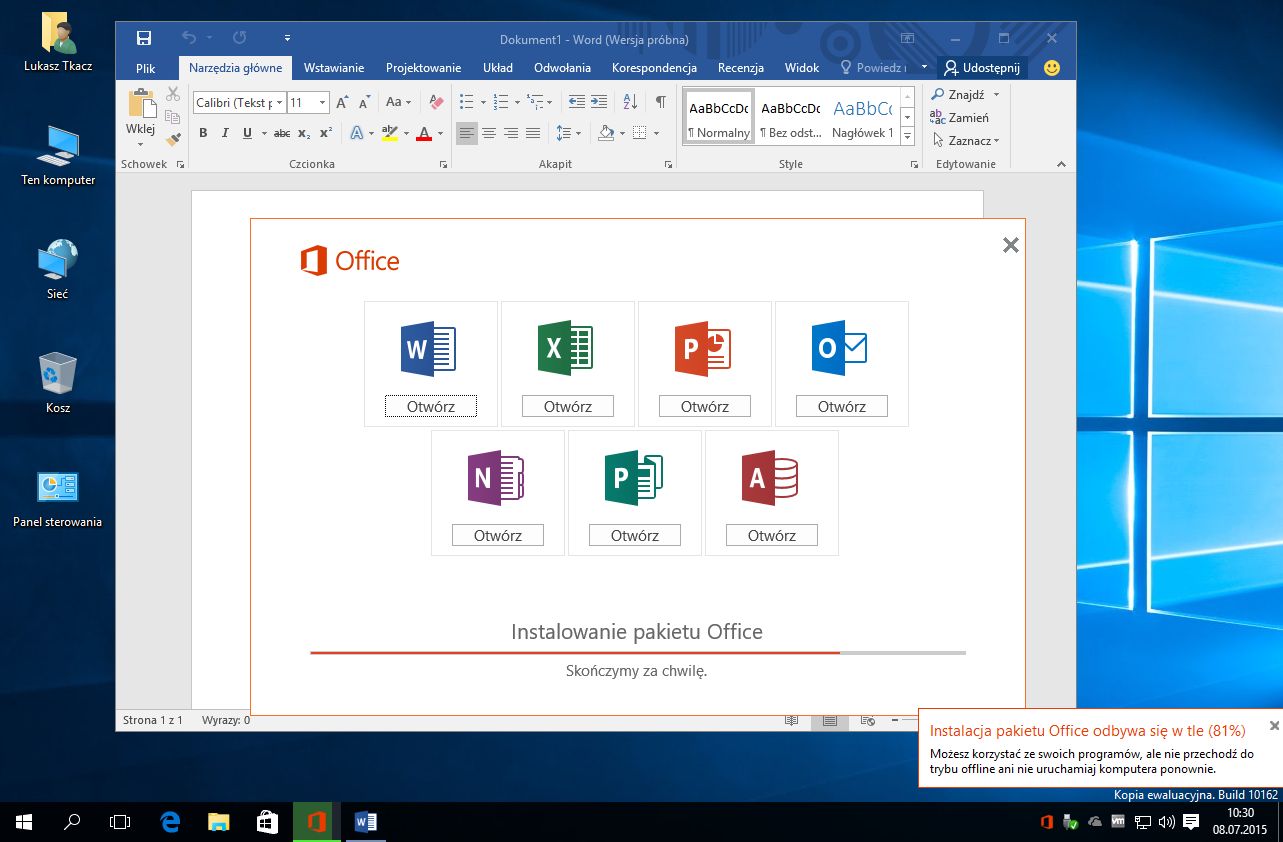Click the Otwórz button under OneNote

498,536
